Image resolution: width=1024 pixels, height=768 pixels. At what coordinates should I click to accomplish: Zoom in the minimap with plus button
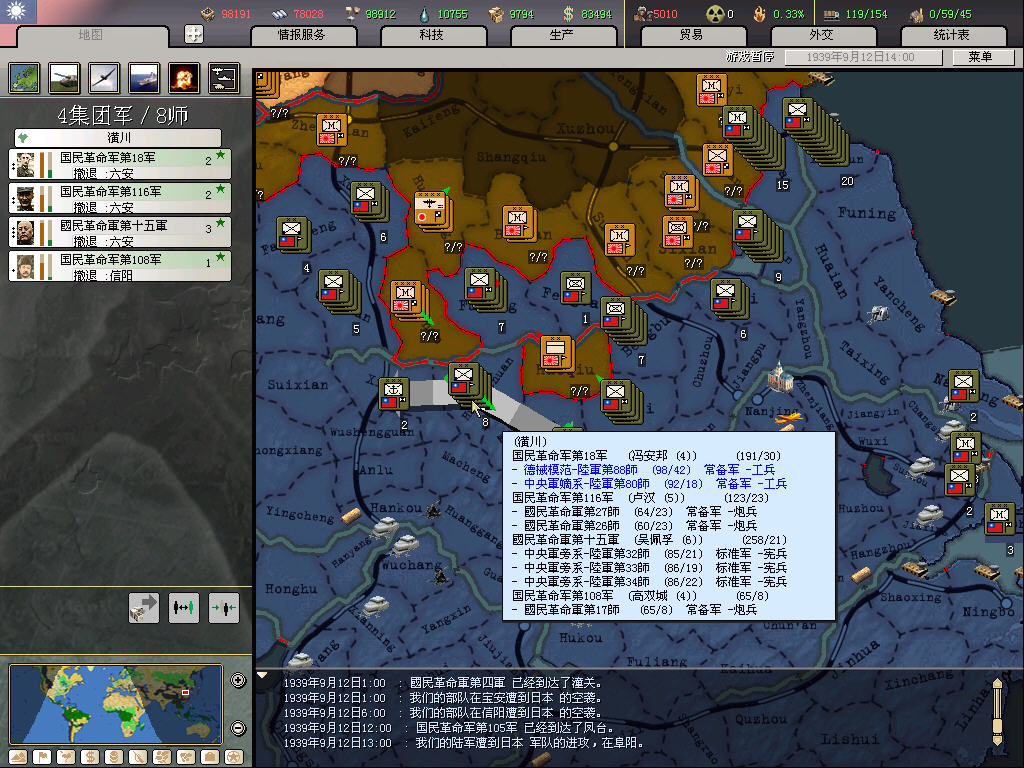[238, 681]
